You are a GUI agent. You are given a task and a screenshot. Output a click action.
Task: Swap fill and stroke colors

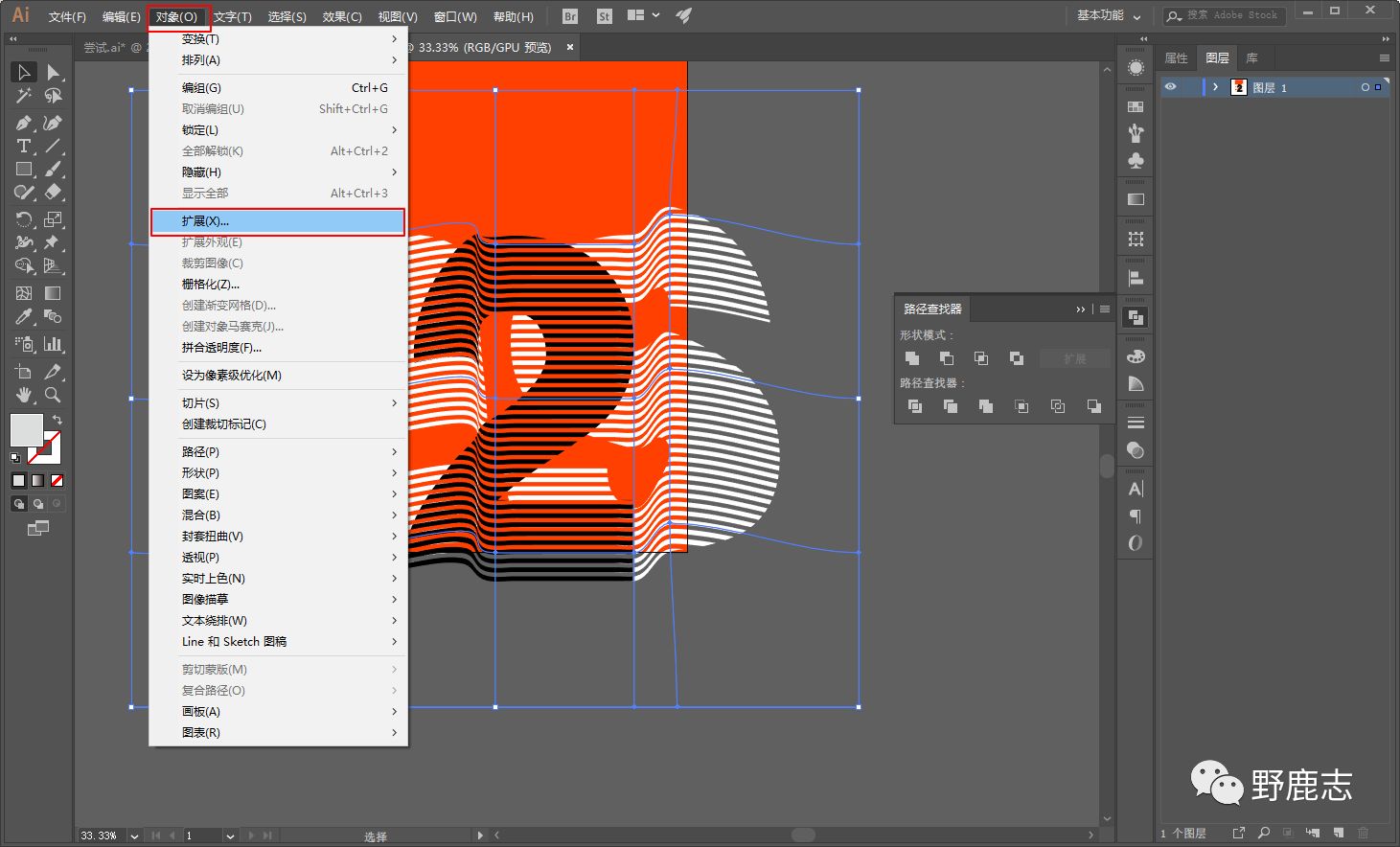57,420
